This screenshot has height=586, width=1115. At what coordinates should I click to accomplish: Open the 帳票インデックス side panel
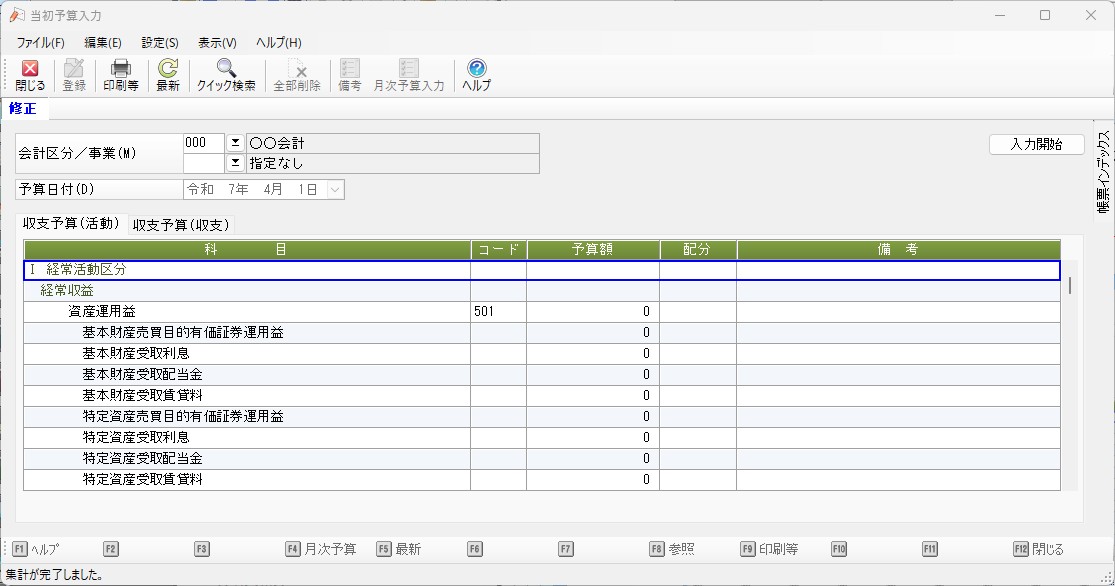[1103, 172]
